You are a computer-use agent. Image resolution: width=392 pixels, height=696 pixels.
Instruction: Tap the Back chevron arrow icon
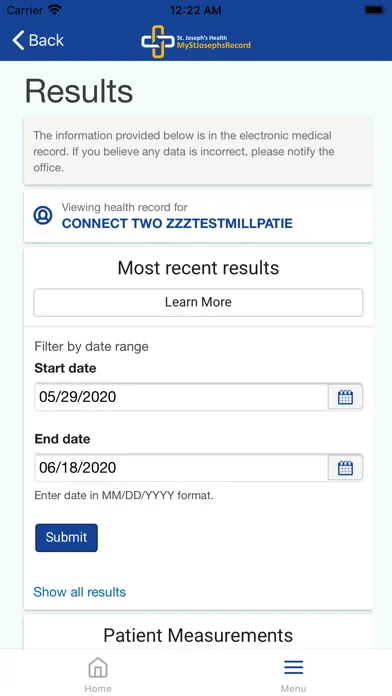(x=18, y=40)
